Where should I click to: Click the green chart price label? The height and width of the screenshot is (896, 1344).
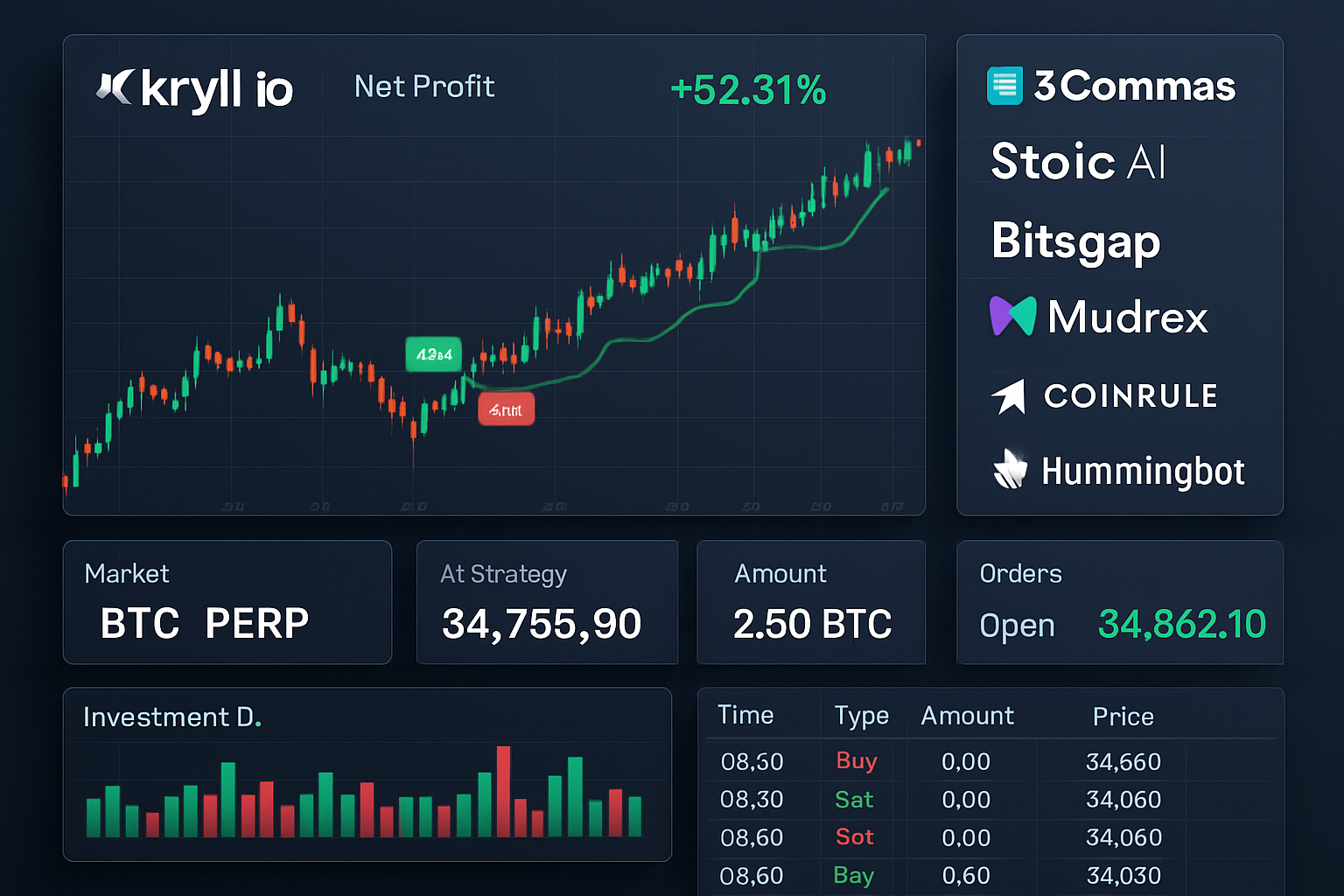coord(433,354)
